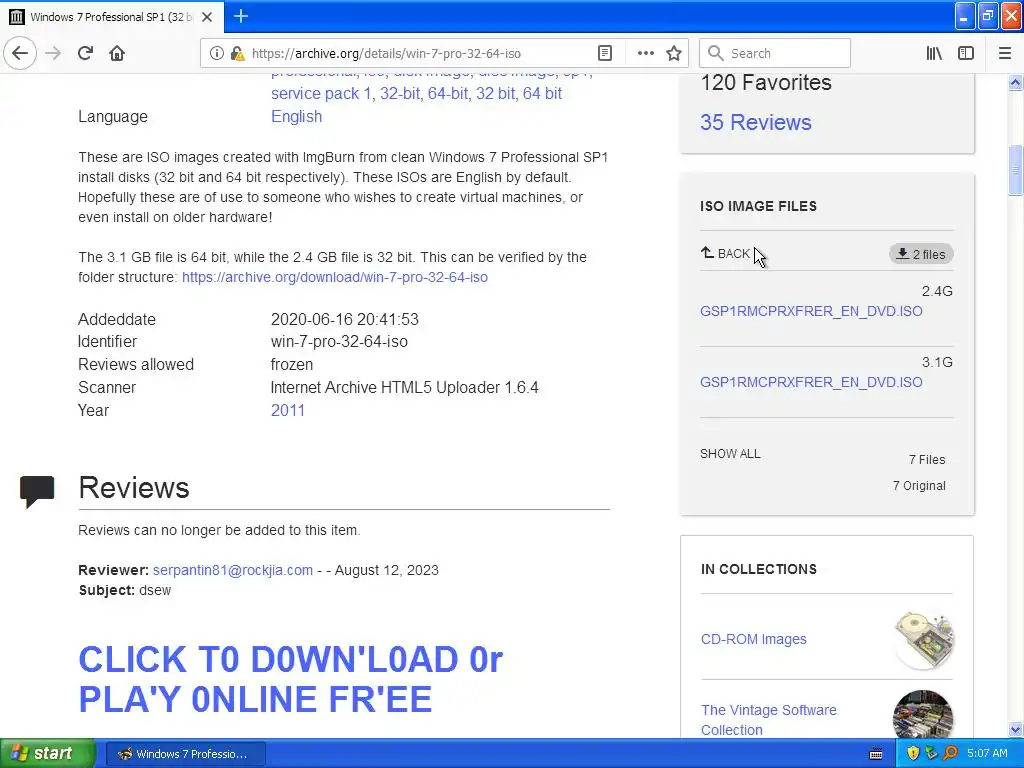Viewport: 1024px width, 768px height.
Task: Click the scrollbar down arrow
Action: [x=1015, y=729]
